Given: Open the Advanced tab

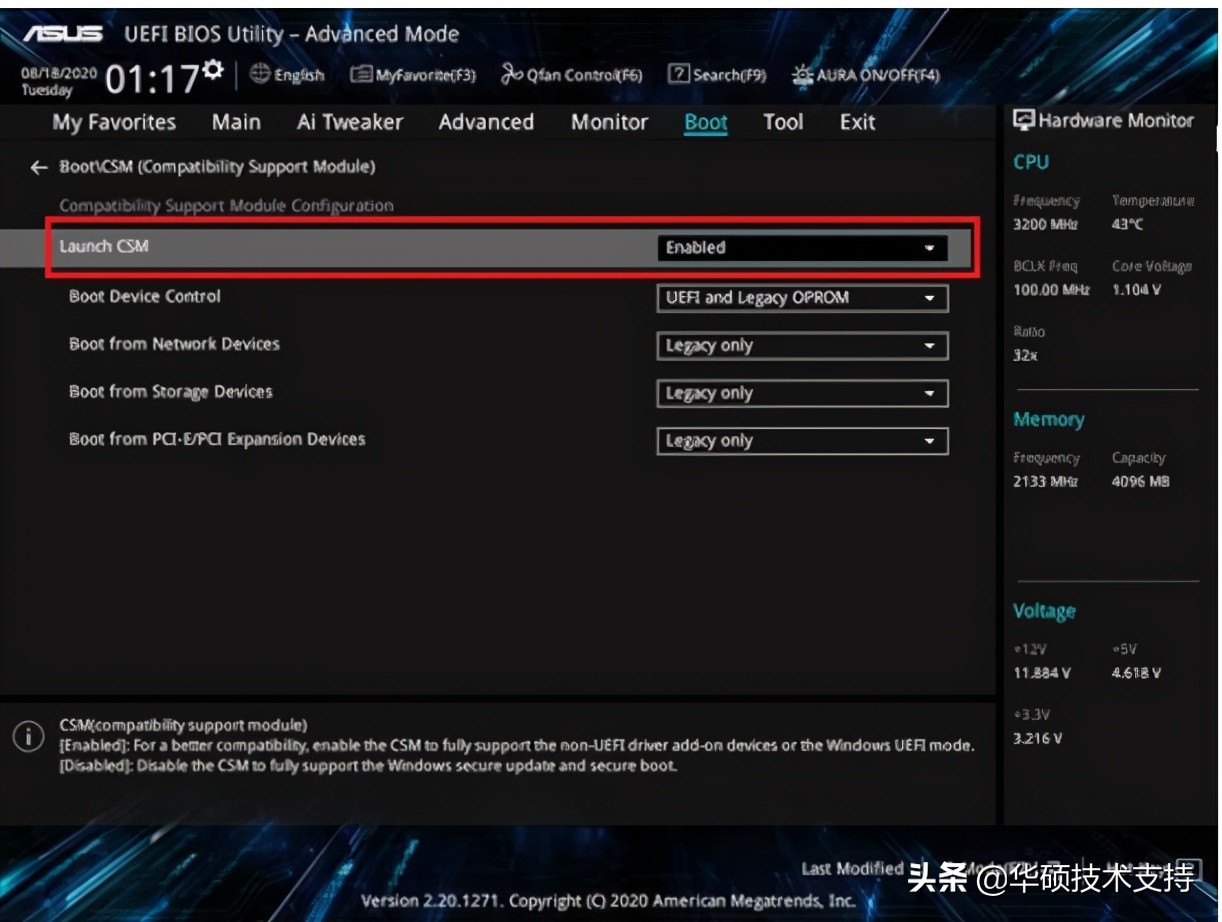Looking at the screenshot, I should click(486, 123).
